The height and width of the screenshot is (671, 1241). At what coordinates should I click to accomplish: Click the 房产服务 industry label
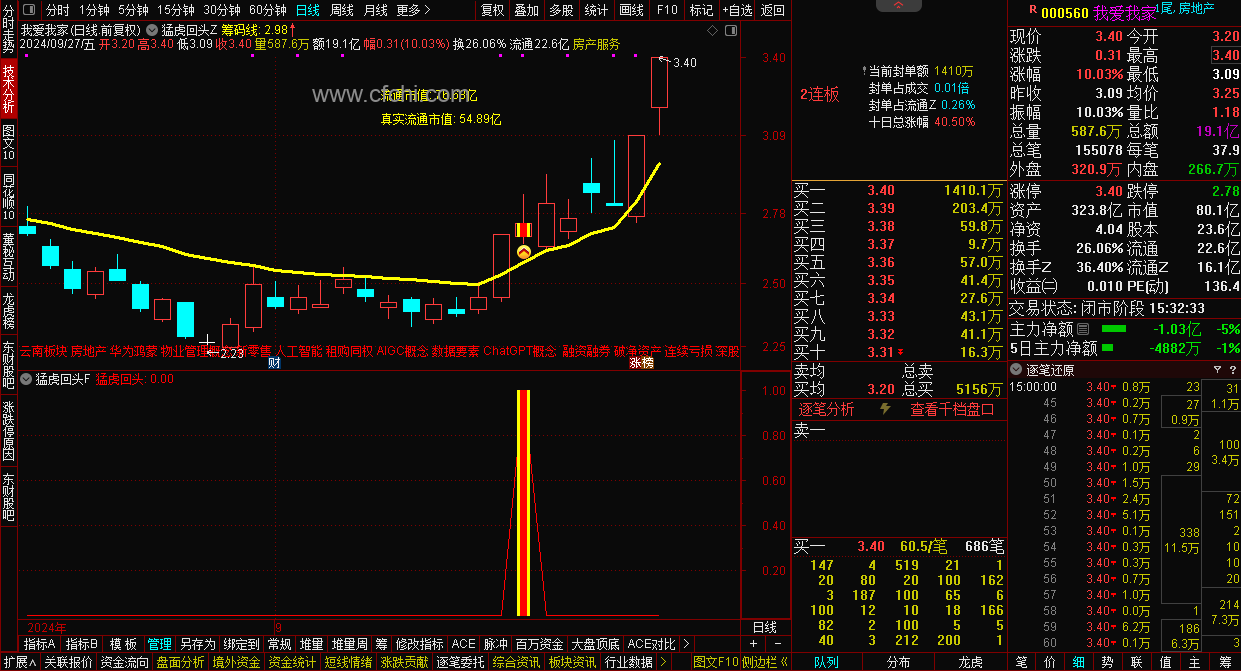[596, 45]
